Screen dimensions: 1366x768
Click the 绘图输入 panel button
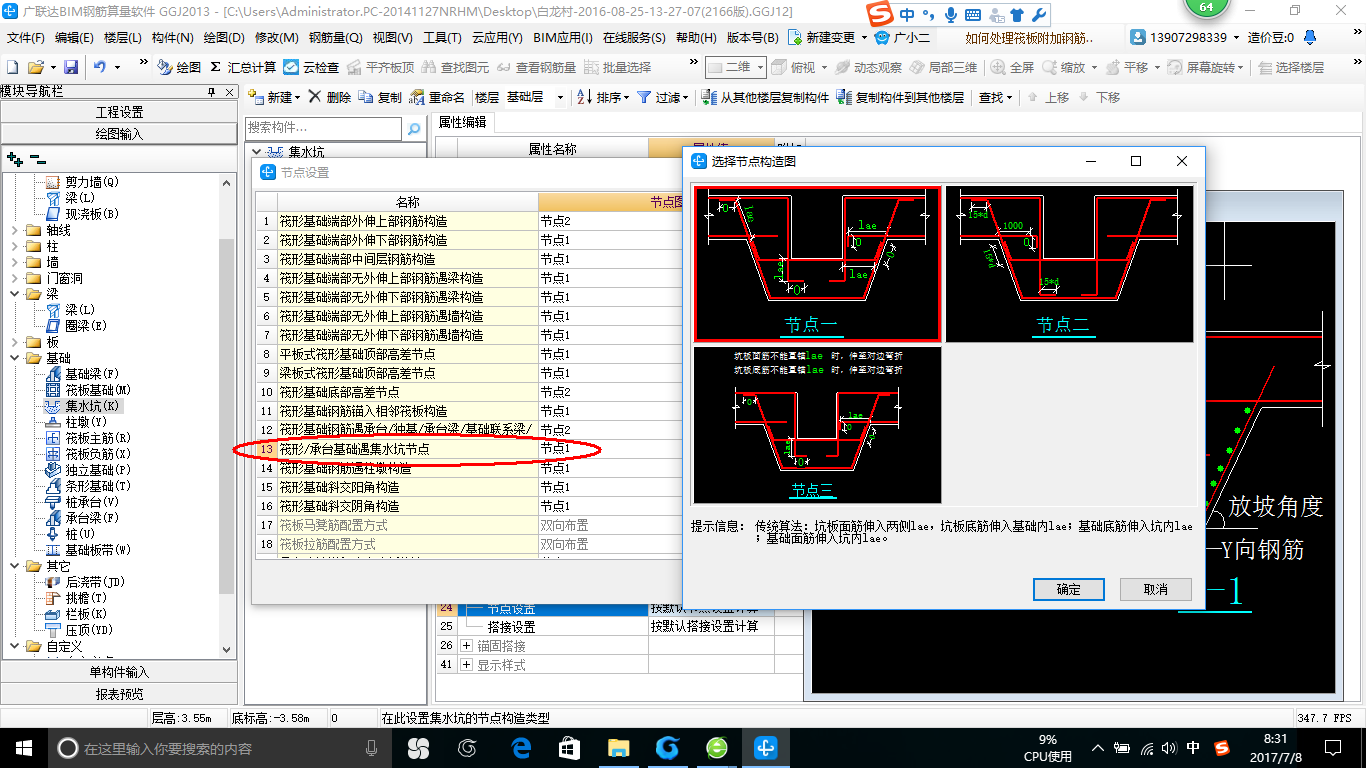(119, 134)
